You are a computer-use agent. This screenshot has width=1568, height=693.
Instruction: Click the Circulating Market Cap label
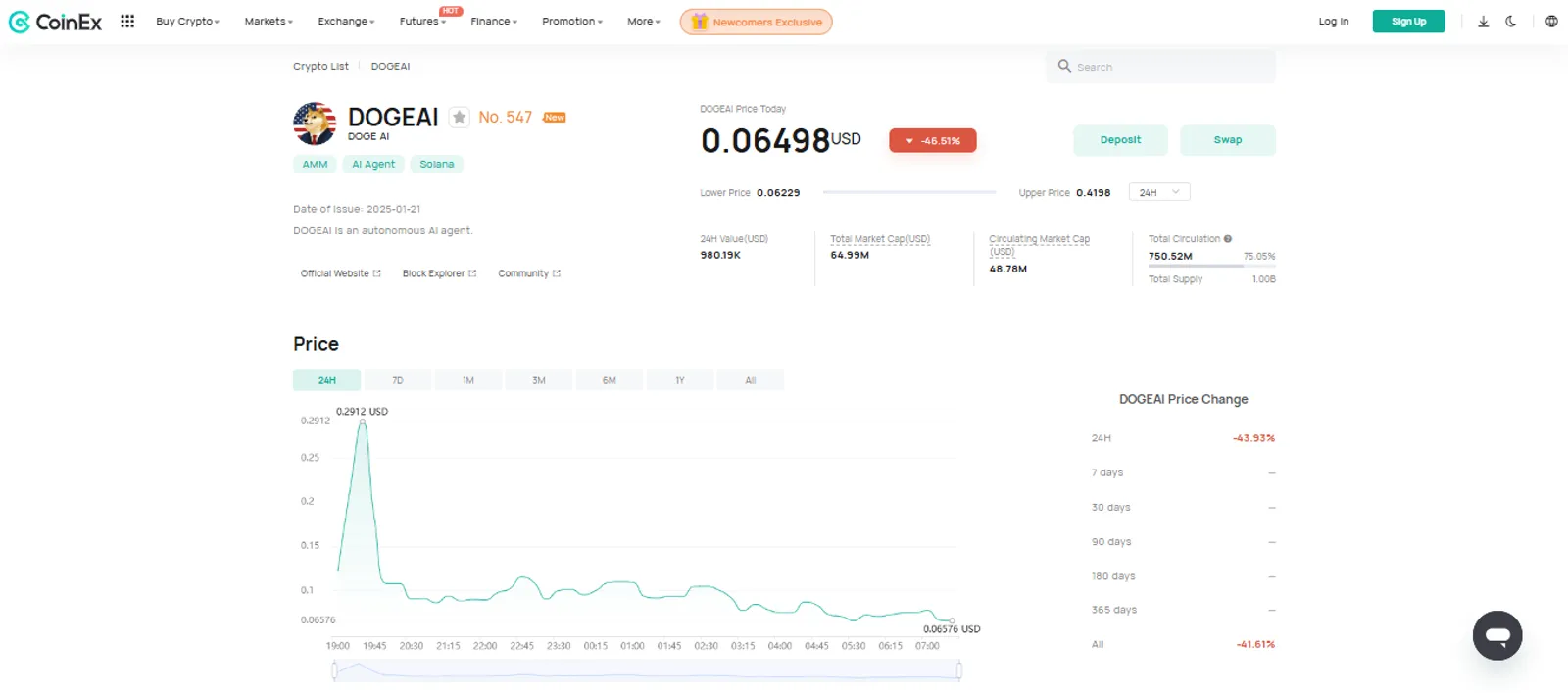1038,245
